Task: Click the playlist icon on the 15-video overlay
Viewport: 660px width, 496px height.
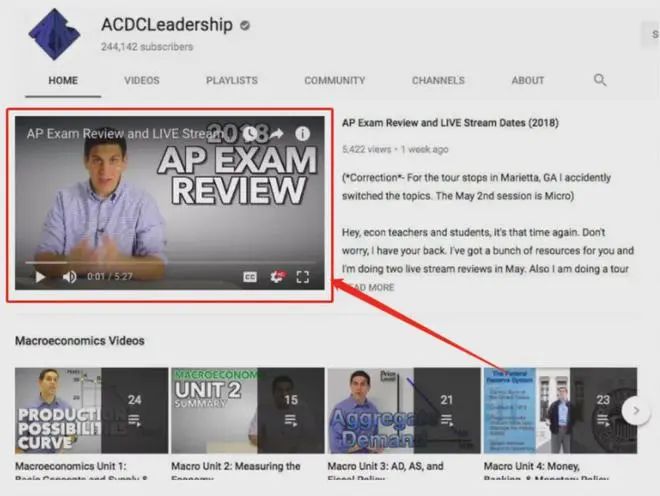Action: point(290,420)
